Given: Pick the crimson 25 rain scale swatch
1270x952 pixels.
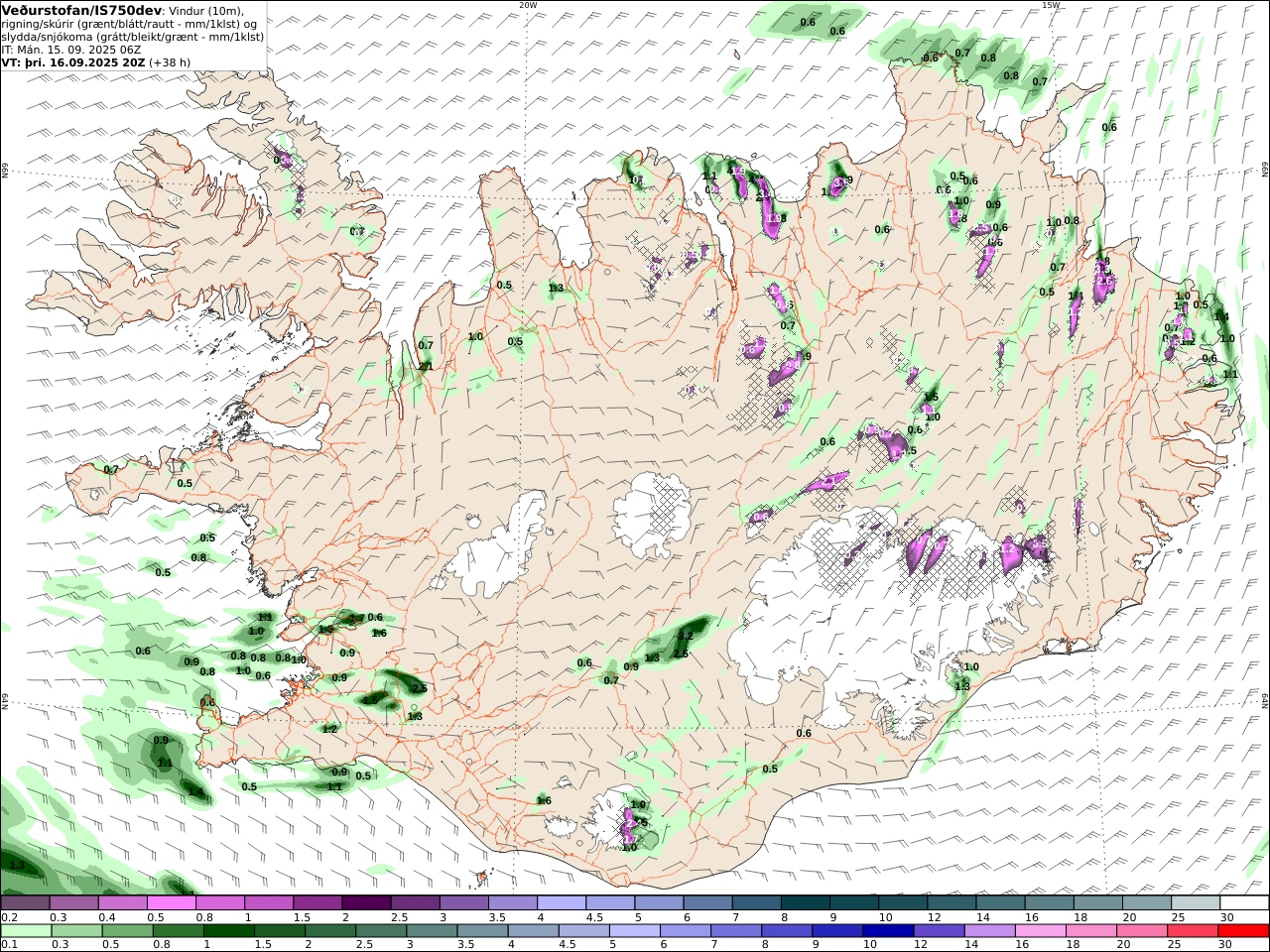Looking at the screenshot, I should pos(1193,931).
